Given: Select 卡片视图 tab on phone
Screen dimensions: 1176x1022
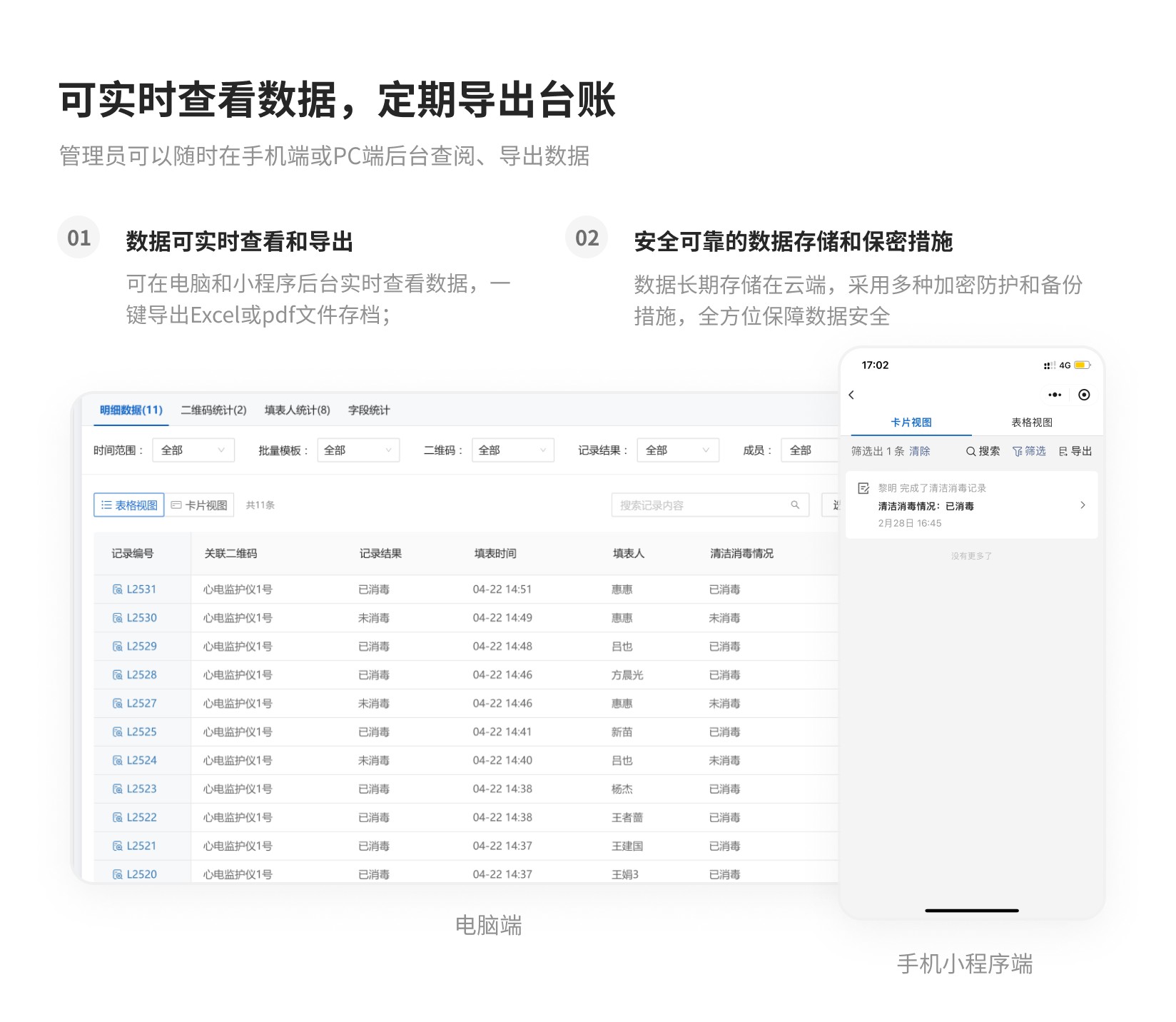Looking at the screenshot, I should tap(911, 423).
